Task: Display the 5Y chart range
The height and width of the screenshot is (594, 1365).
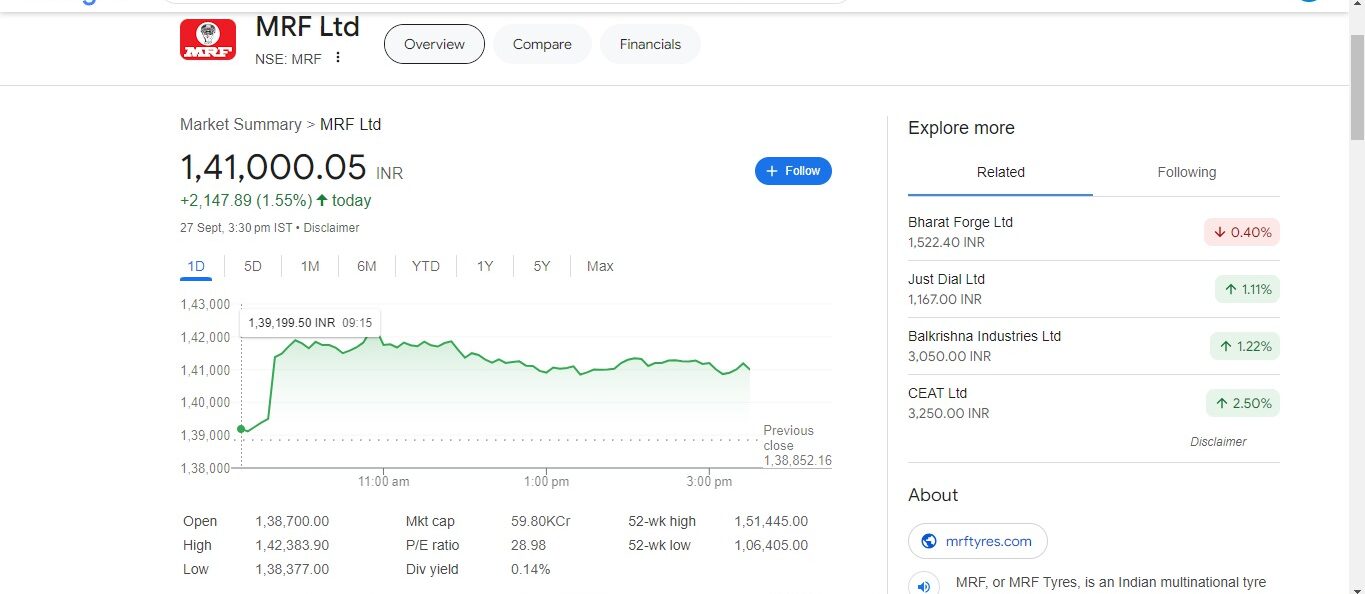Action: [x=541, y=266]
